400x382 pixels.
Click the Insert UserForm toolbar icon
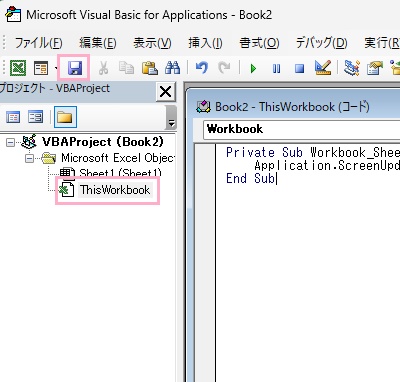tap(41, 68)
